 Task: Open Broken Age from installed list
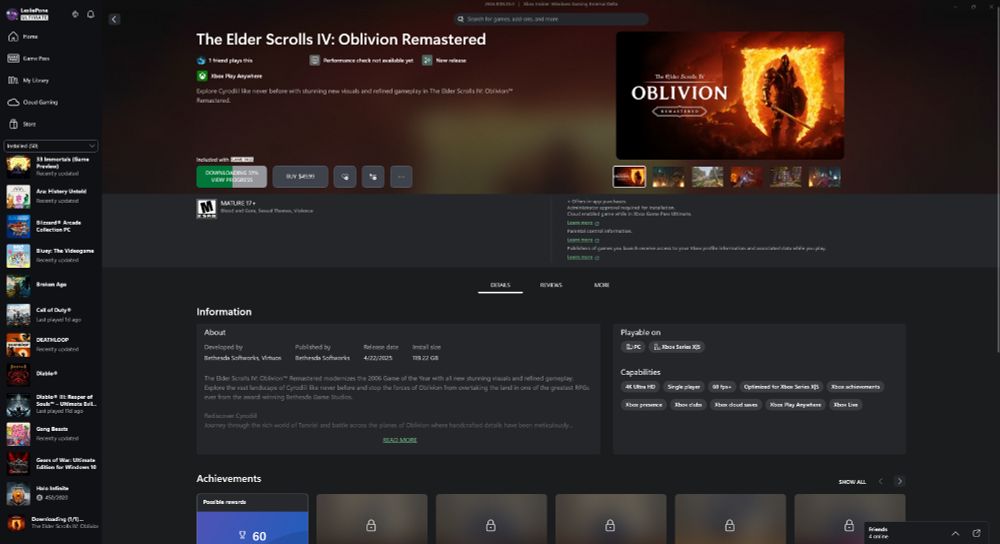[x=51, y=285]
